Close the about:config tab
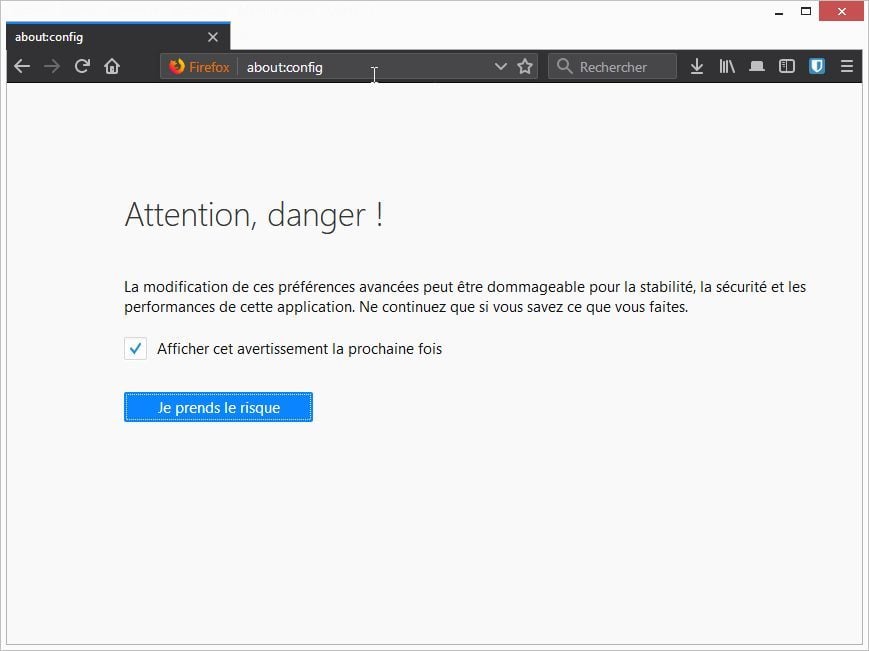Viewport: 869px width, 651px height. point(213,37)
